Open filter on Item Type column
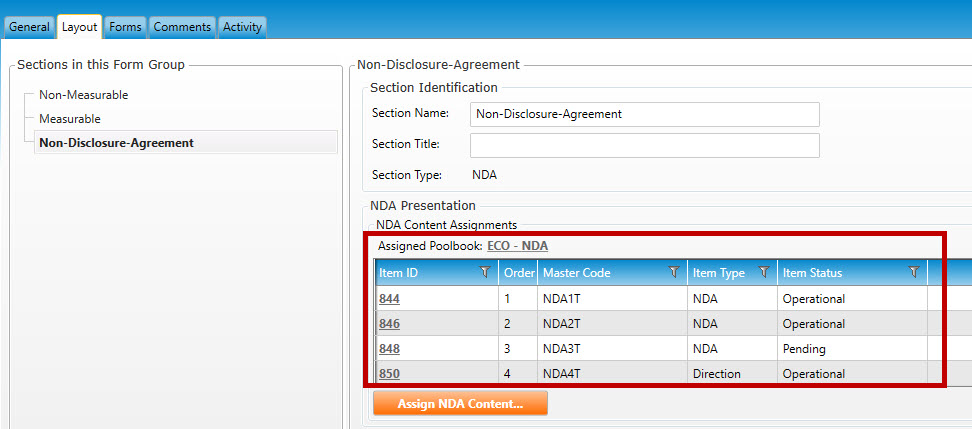This screenshot has width=972, height=429. click(x=764, y=273)
